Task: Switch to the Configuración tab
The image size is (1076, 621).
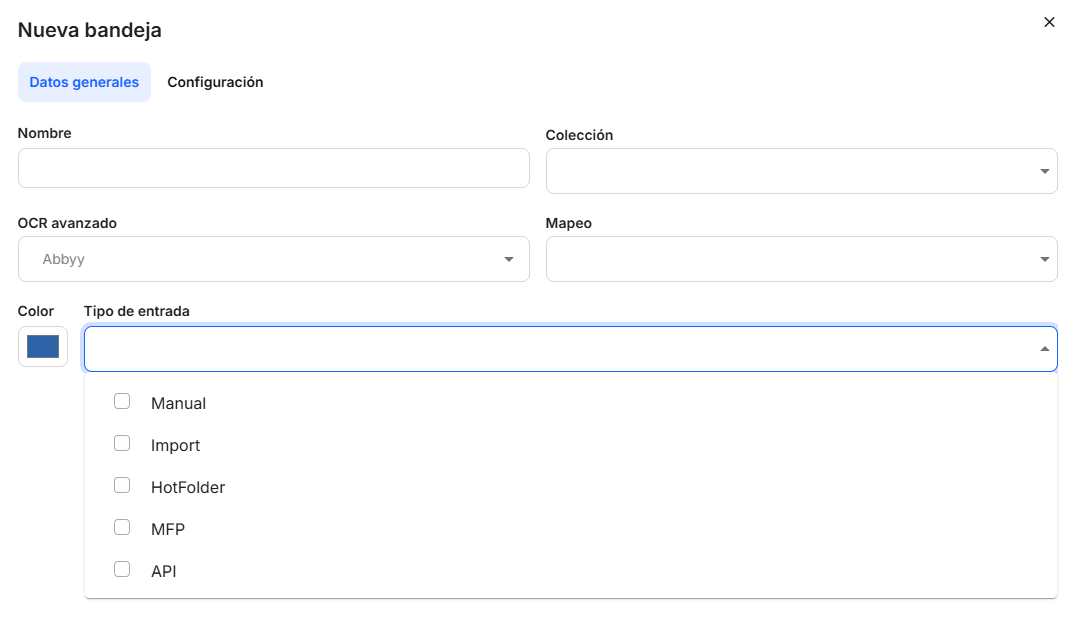Action: pyautogui.click(x=215, y=82)
